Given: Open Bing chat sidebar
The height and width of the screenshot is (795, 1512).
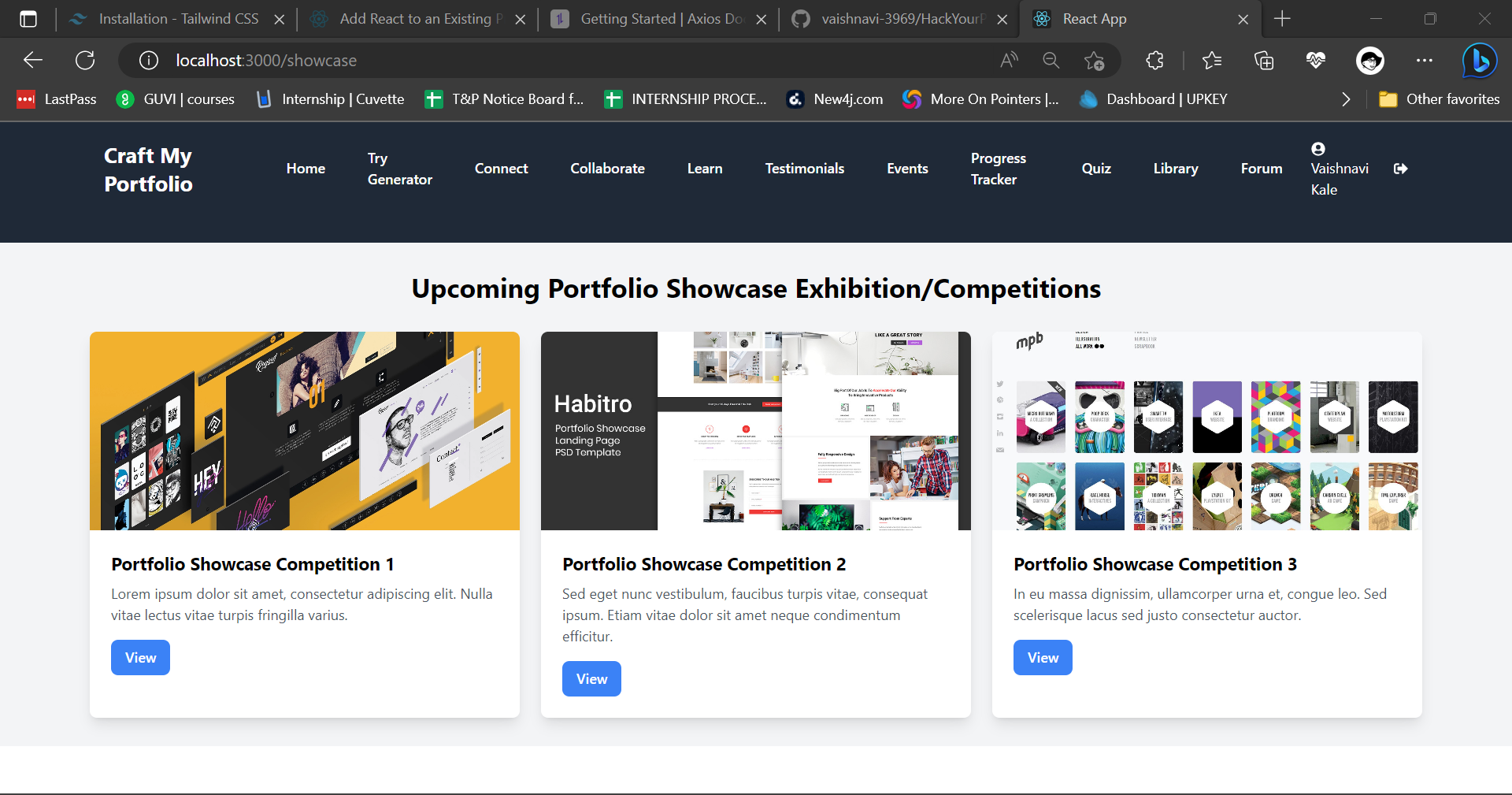Looking at the screenshot, I should click(x=1479, y=60).
